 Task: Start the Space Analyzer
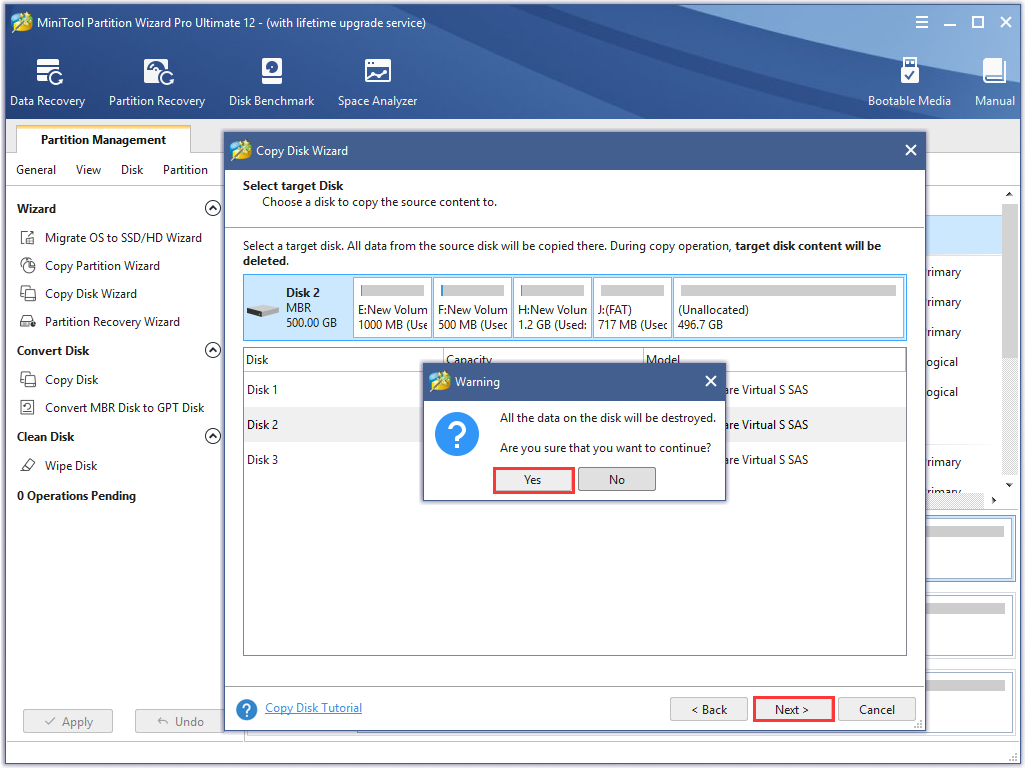377,82
